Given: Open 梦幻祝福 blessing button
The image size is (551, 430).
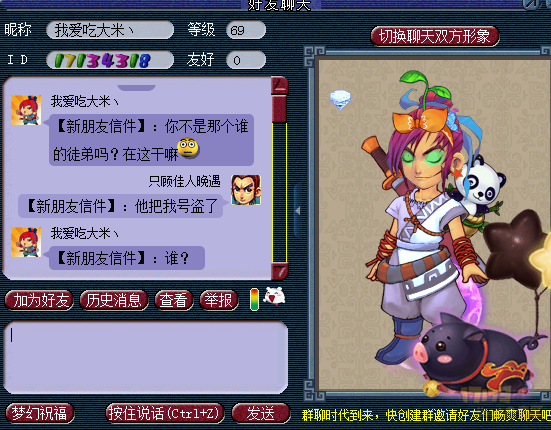Looking at the screenshot, I should 39,413.
